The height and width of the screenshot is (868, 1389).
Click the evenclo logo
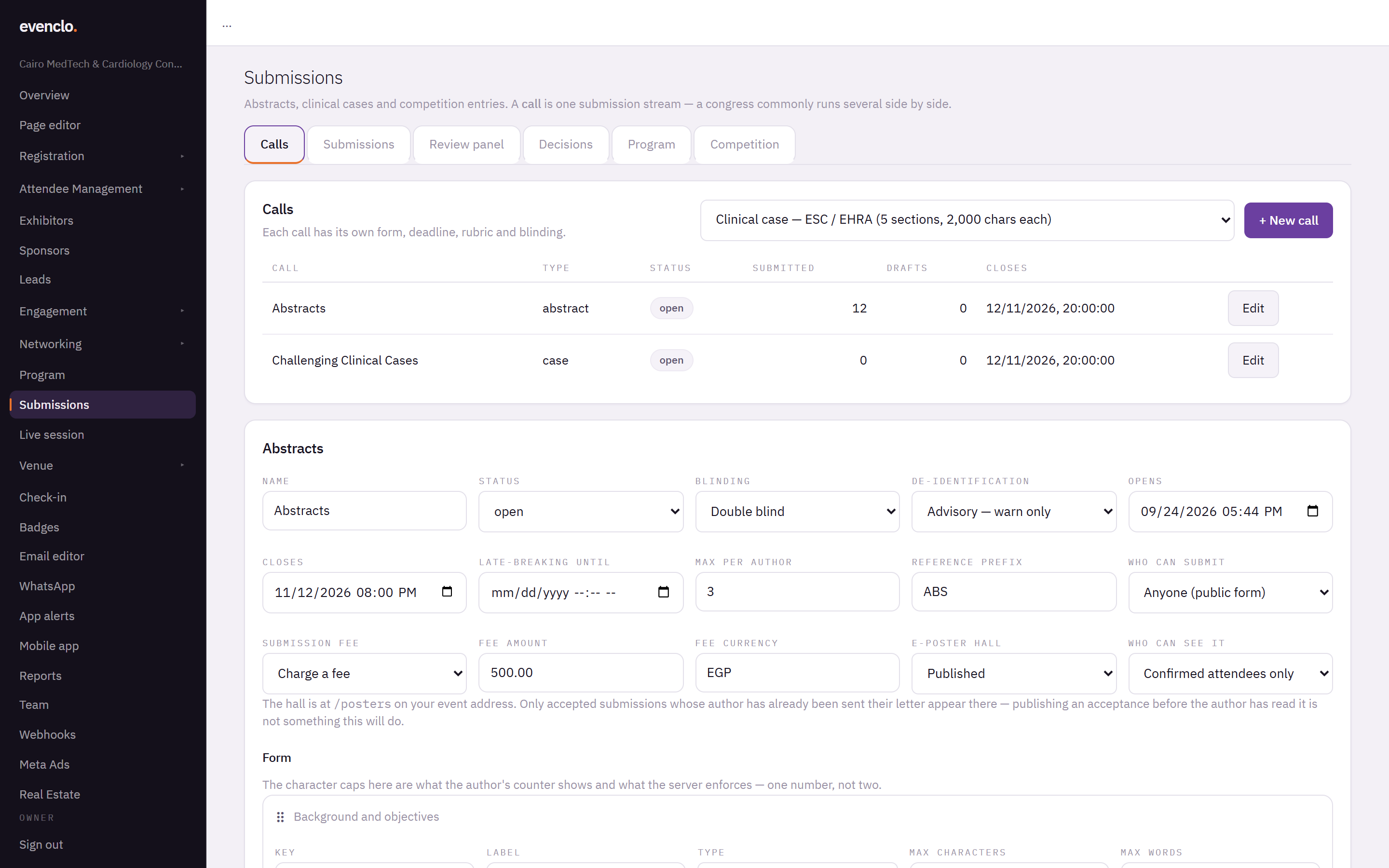coord(48,27)
